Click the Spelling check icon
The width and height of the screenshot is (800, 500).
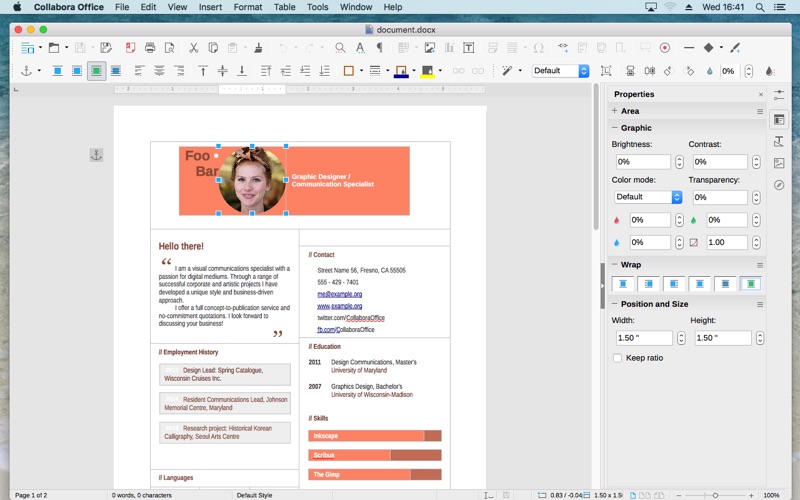(x=360, y=48)
